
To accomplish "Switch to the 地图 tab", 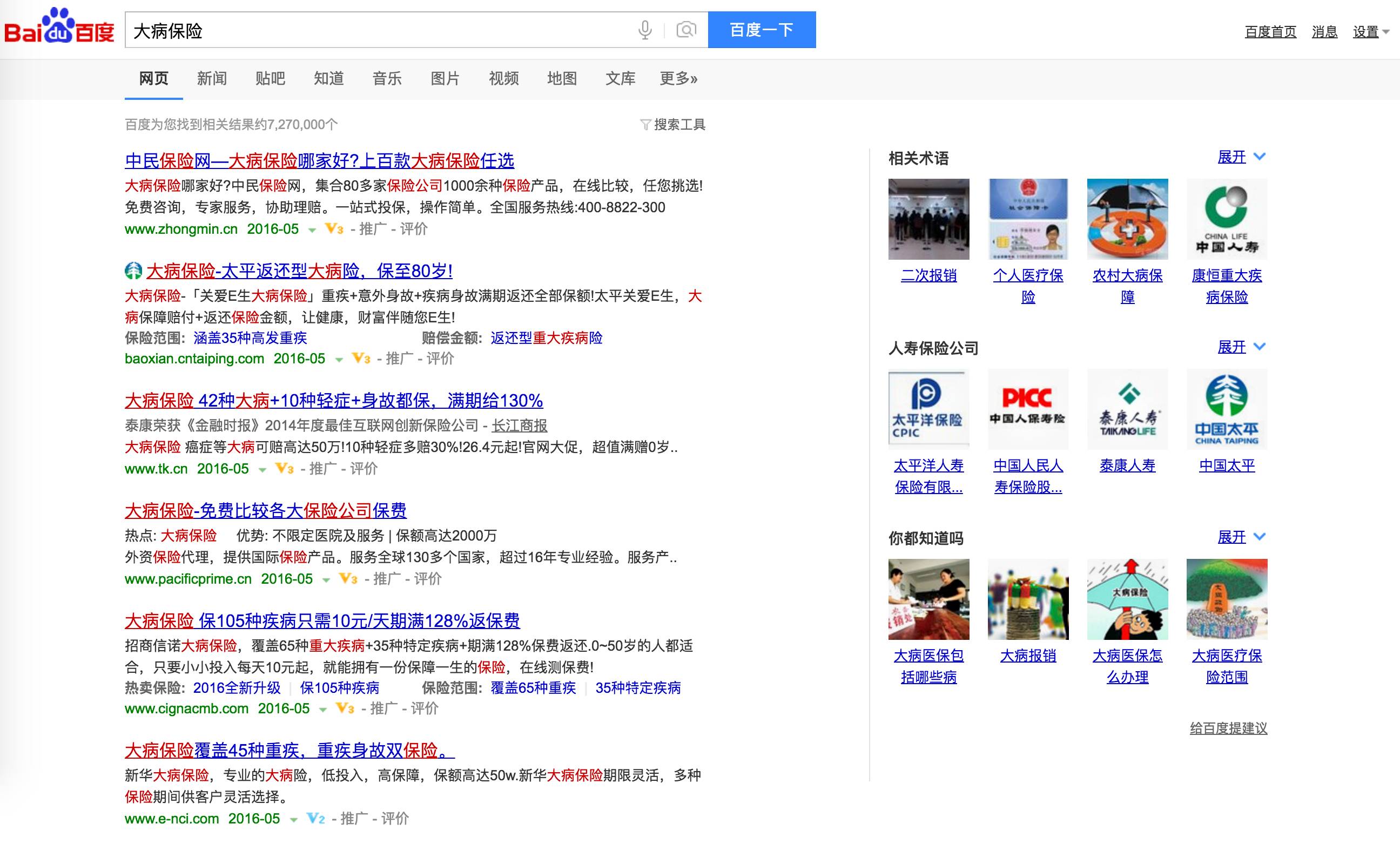I will point(562,78).
